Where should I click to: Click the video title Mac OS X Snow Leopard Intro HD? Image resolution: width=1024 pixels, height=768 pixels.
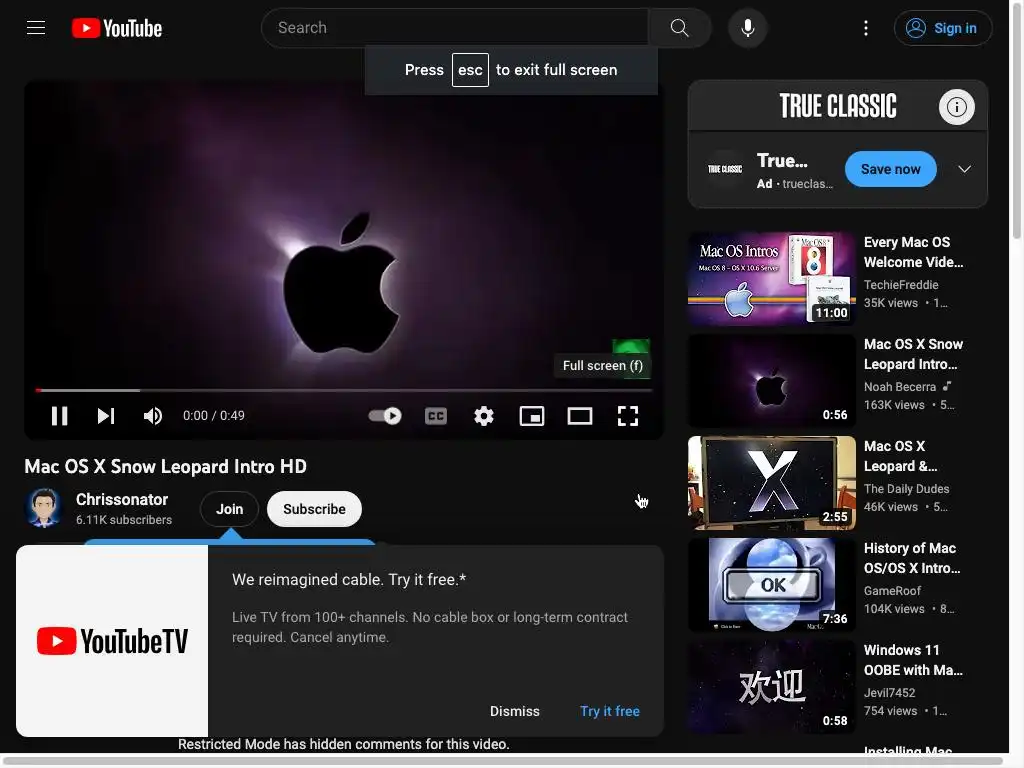pos(165,466)
